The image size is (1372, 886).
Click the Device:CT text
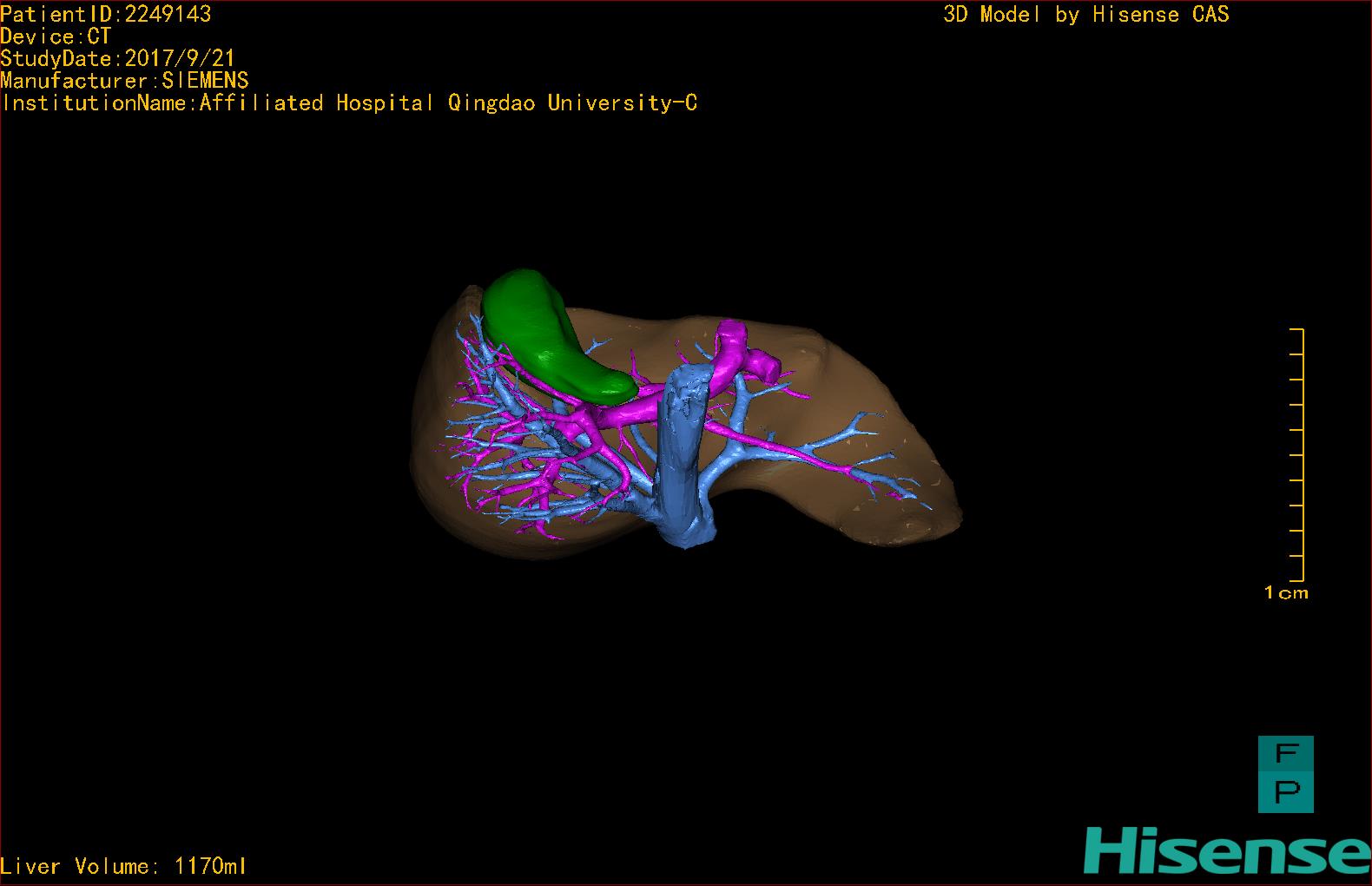click(x=56, y=36)
